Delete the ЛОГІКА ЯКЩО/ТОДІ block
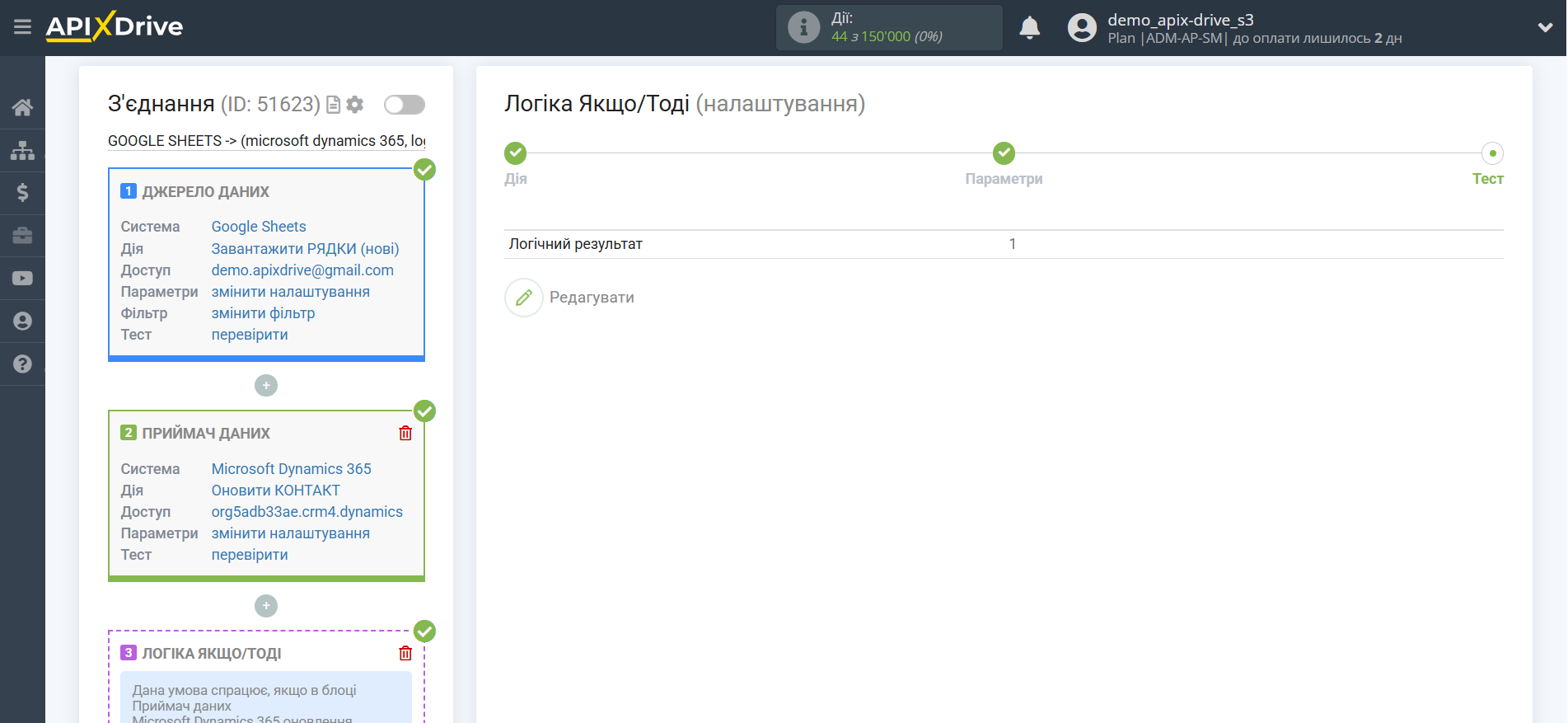This screenshot has height=723, width=1568. [405, 653]
